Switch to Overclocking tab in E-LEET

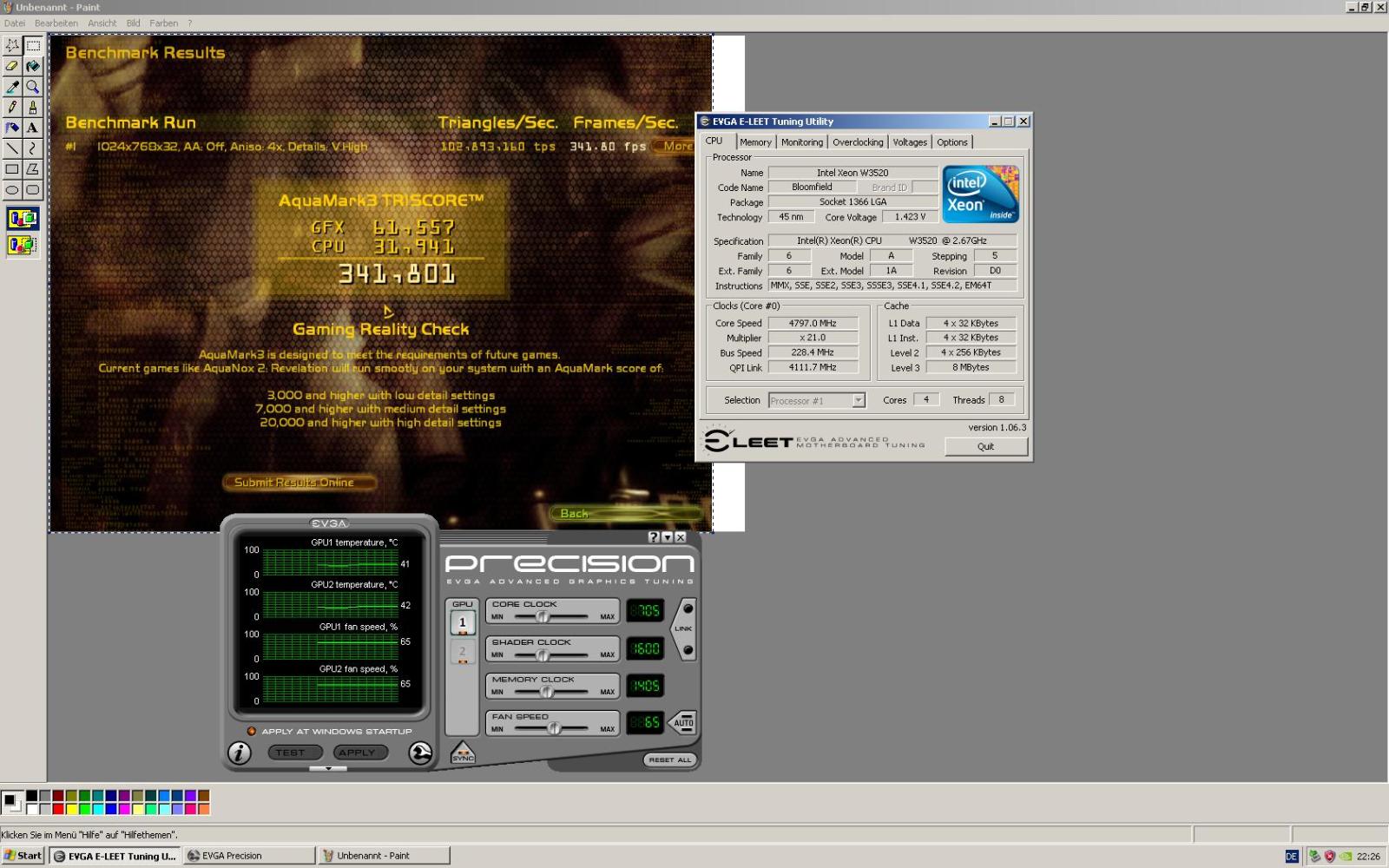click(858, 142)
